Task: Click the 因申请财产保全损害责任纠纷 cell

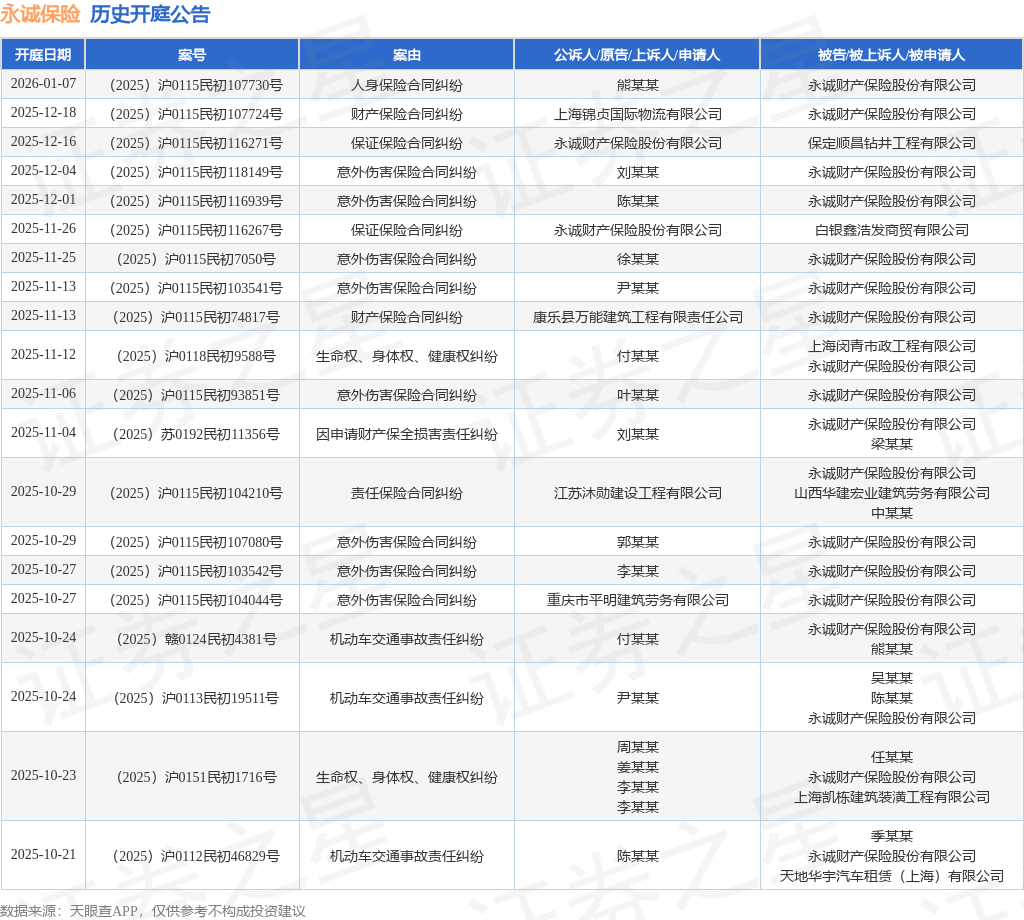Action: [x=407, y=434]
